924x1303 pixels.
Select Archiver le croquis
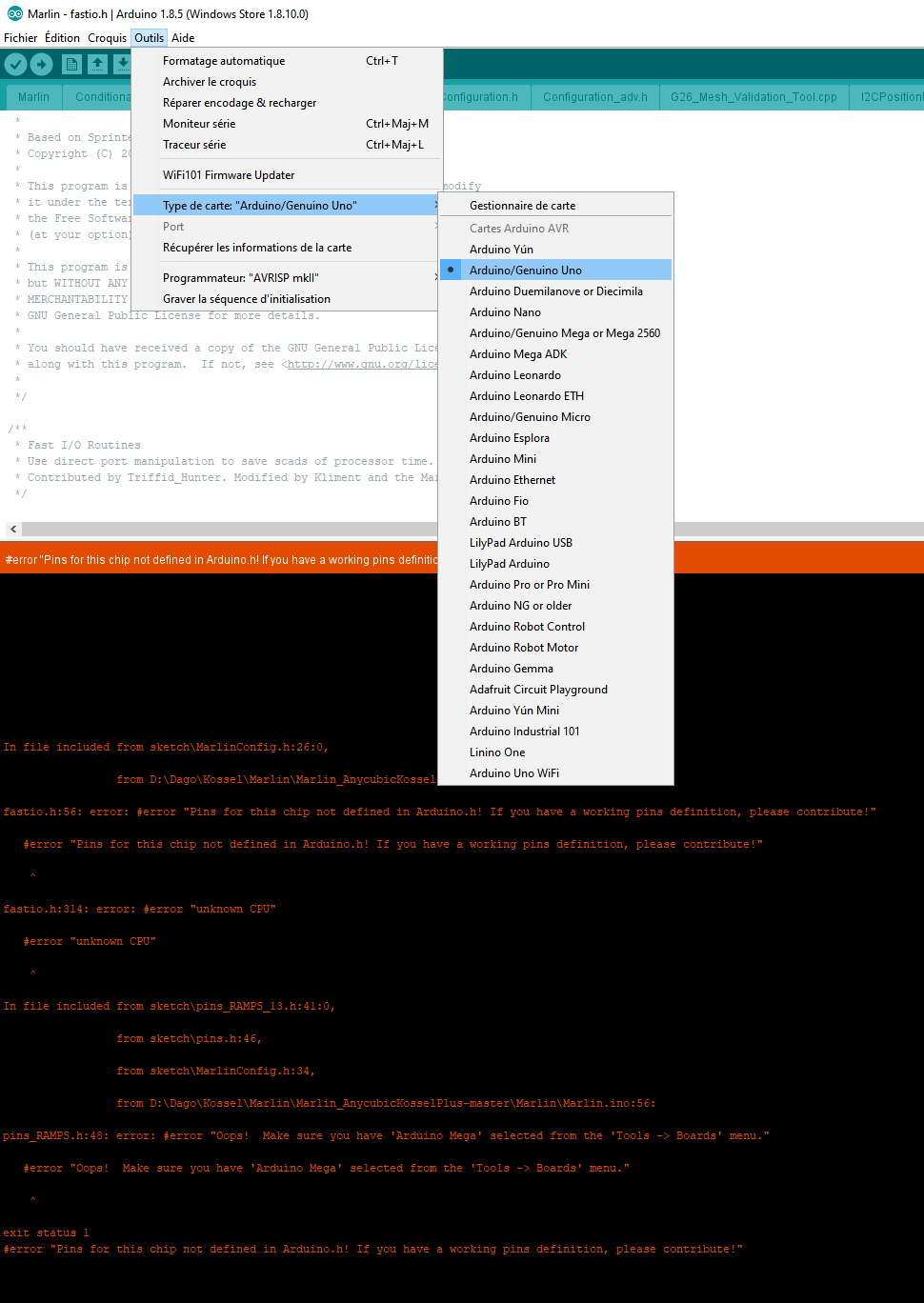click(x=288, y=82)
